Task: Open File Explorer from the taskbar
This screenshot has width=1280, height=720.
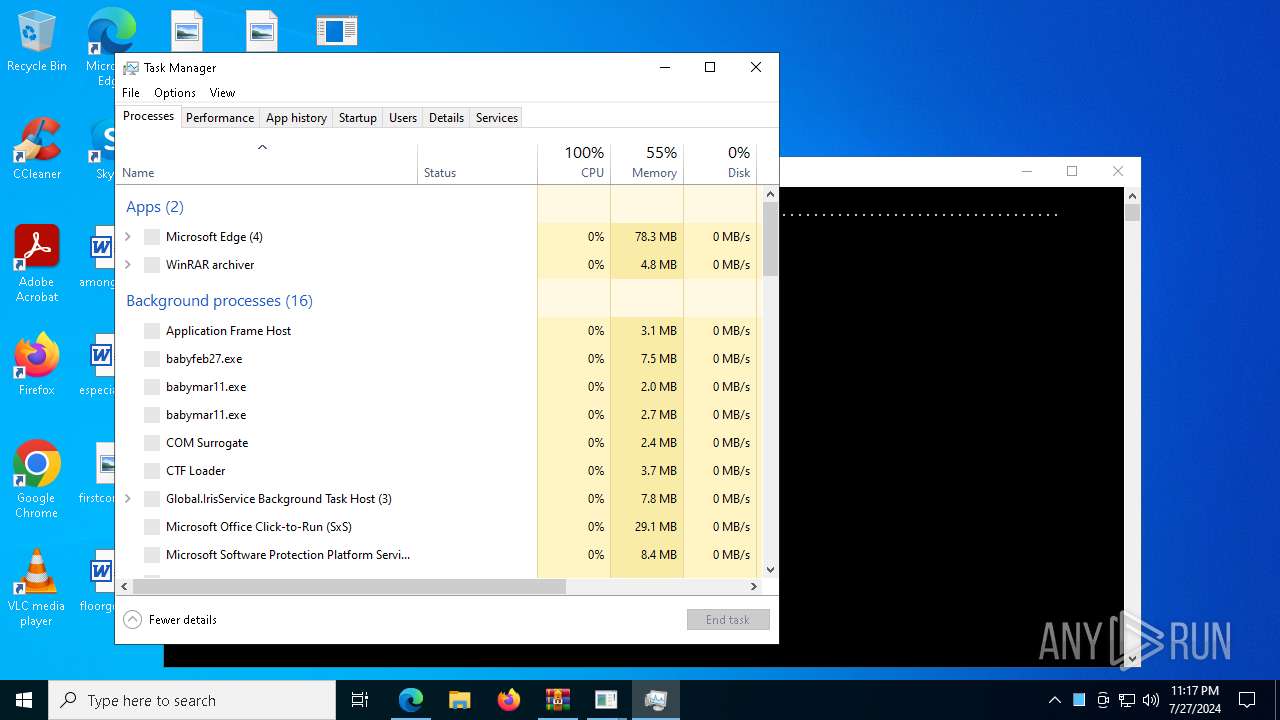Action: coord(459,700)
